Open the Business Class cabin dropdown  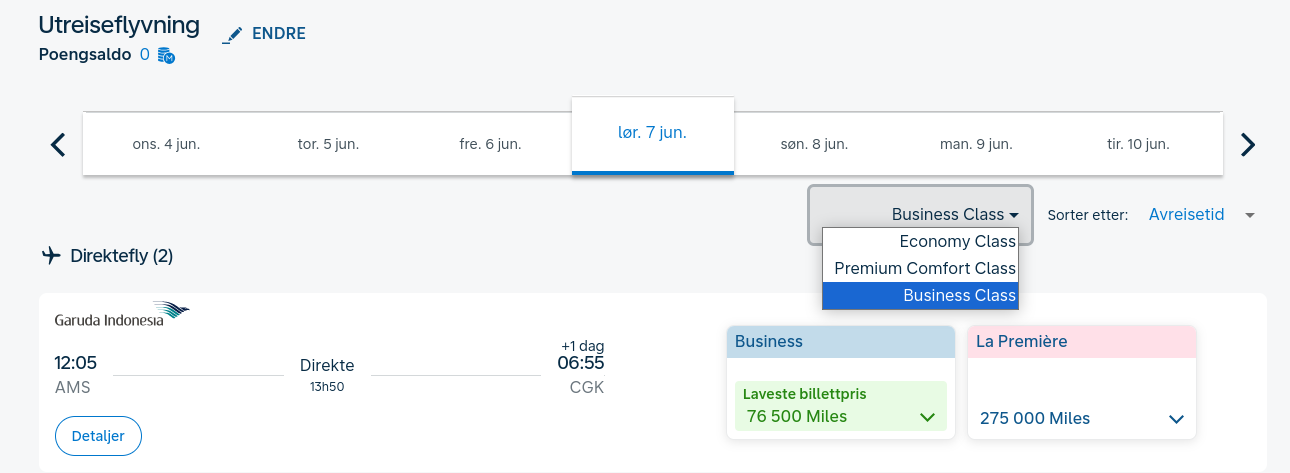tap(954, 214)
